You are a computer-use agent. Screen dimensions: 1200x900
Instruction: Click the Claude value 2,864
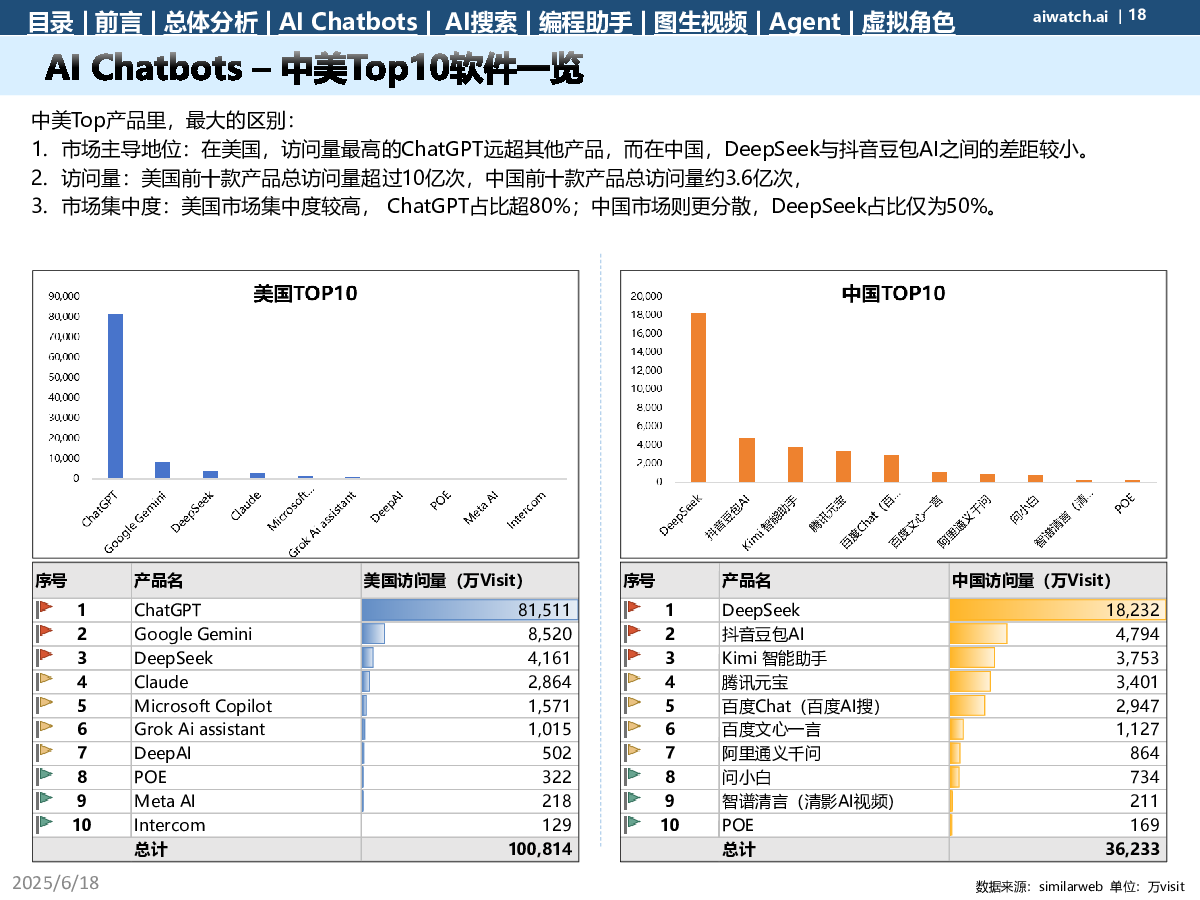point(550,682)
